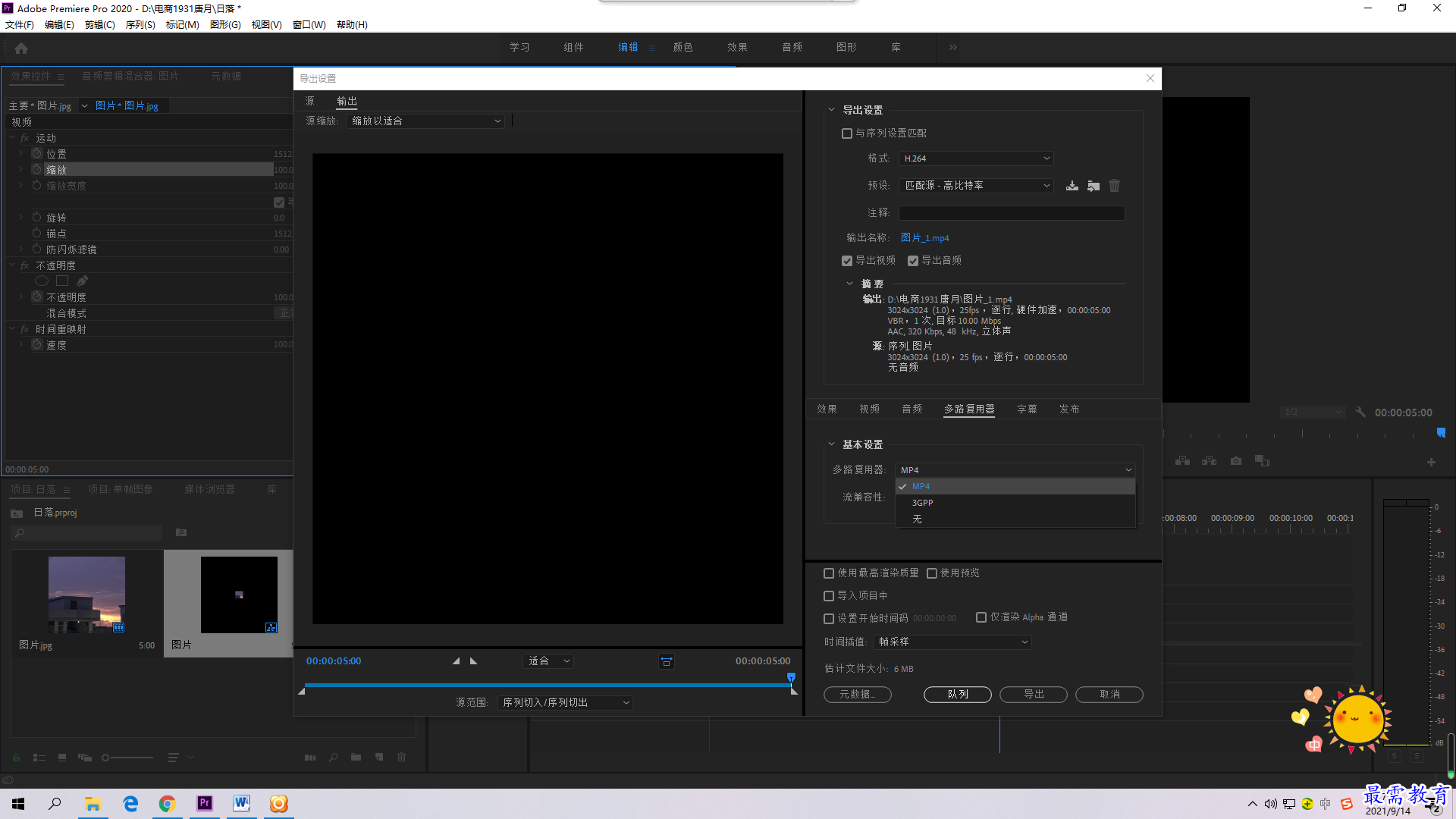Enable render Alpha channel only checkbox
Viewport: 1456px width, 819px height.
(981, 617)
